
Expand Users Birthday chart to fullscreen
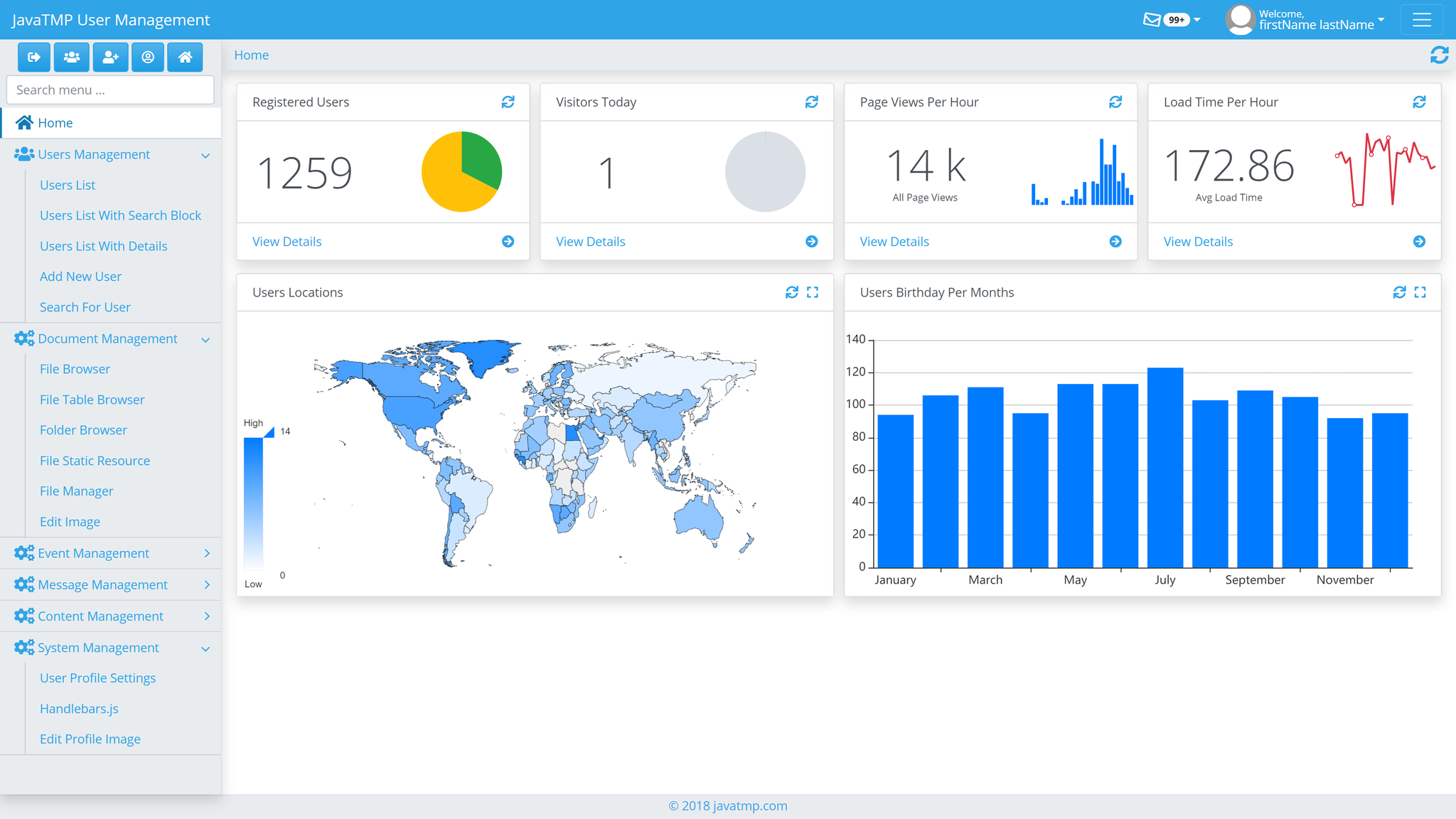coord(1420,292)
